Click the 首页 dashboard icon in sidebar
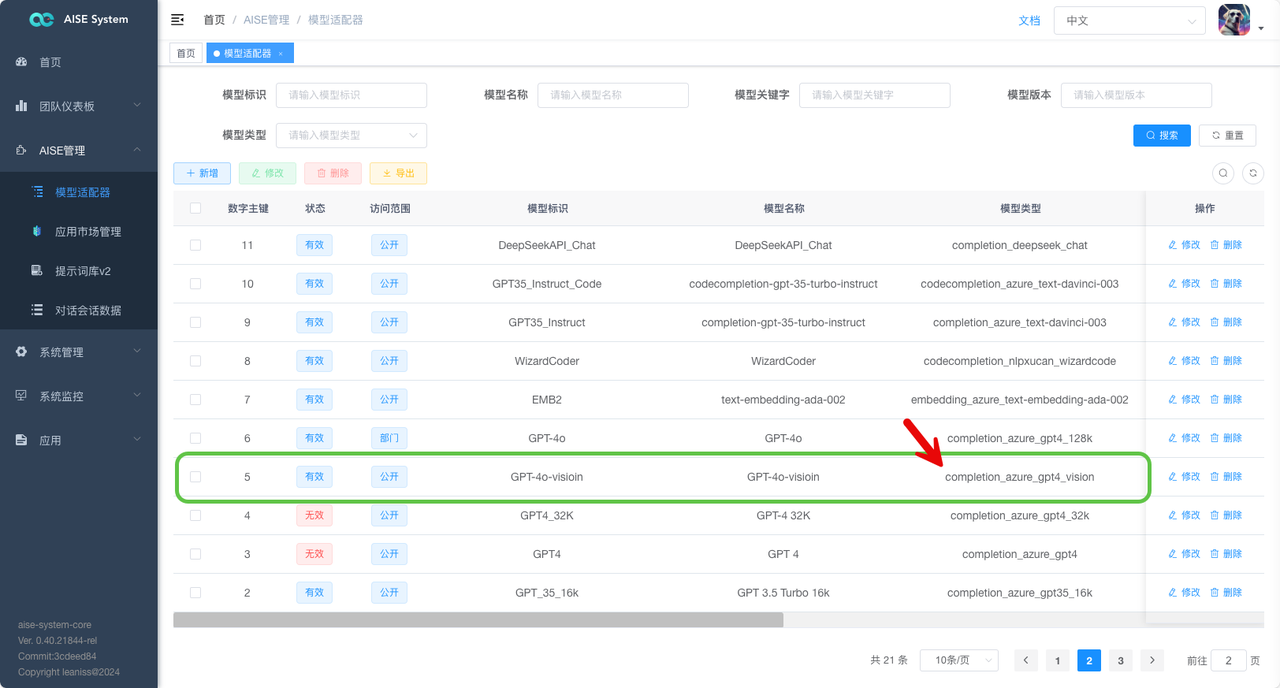 (x=22, y=62)
